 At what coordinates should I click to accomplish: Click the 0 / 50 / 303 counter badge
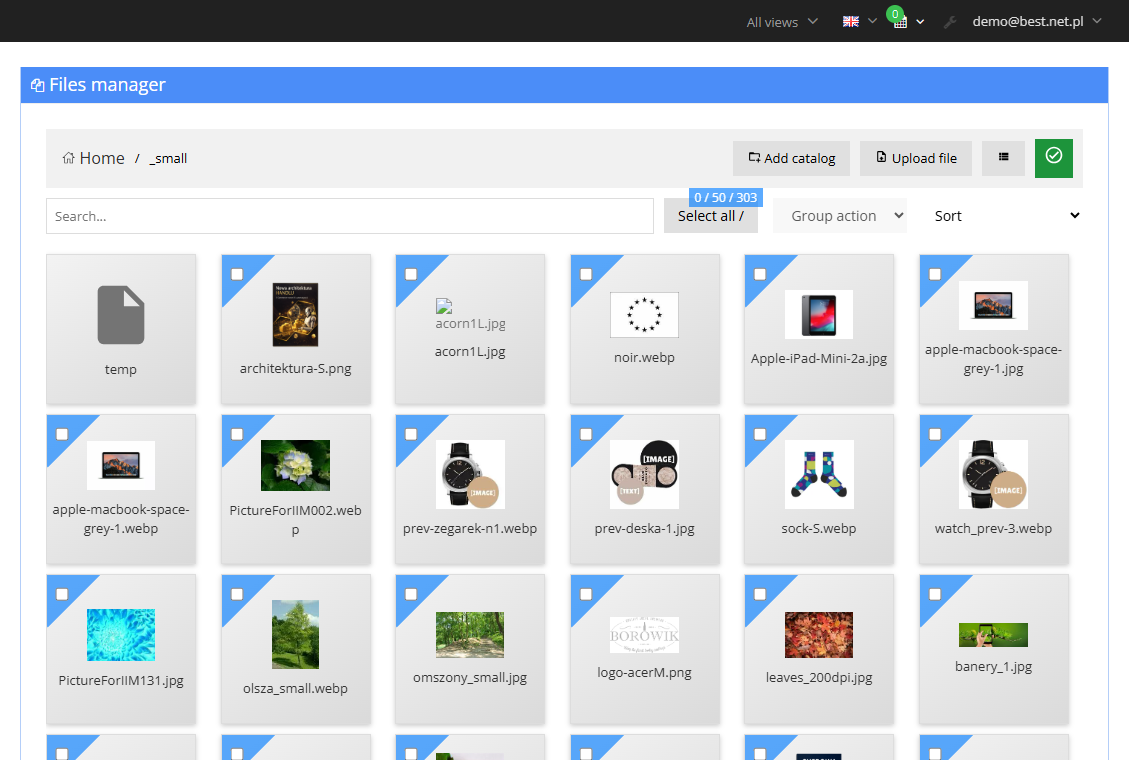tap(726, 197)
